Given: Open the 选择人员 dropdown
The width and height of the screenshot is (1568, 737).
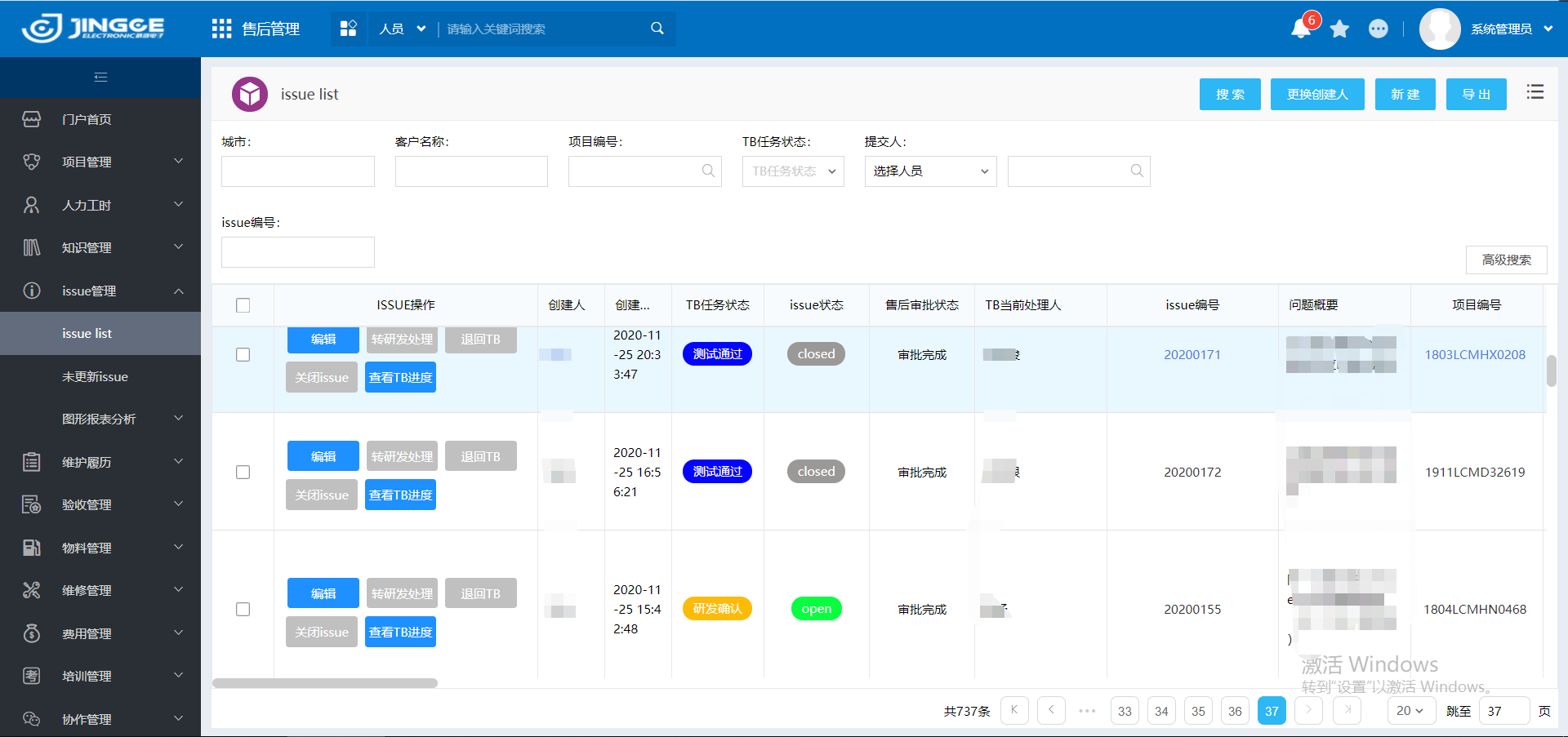Looking at the screenshot, I should pos(931,171).
